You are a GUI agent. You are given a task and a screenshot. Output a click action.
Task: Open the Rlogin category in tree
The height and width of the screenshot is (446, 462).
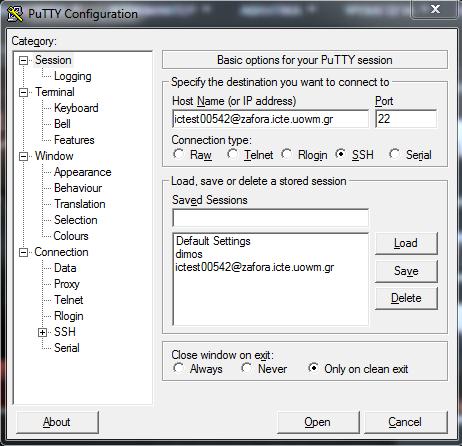(x=69, y=316)
